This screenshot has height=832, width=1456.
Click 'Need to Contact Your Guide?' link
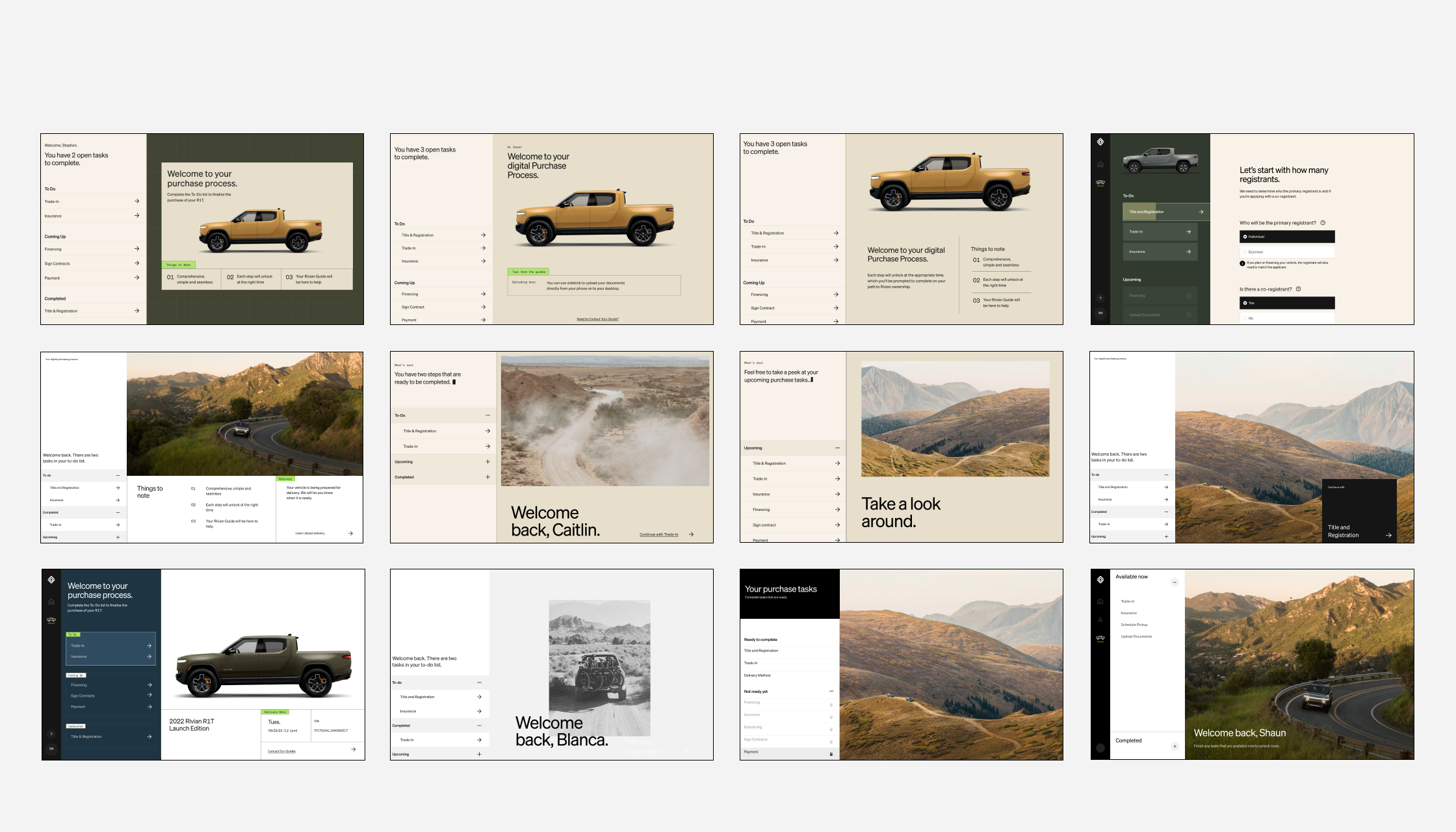click(597, 319)
